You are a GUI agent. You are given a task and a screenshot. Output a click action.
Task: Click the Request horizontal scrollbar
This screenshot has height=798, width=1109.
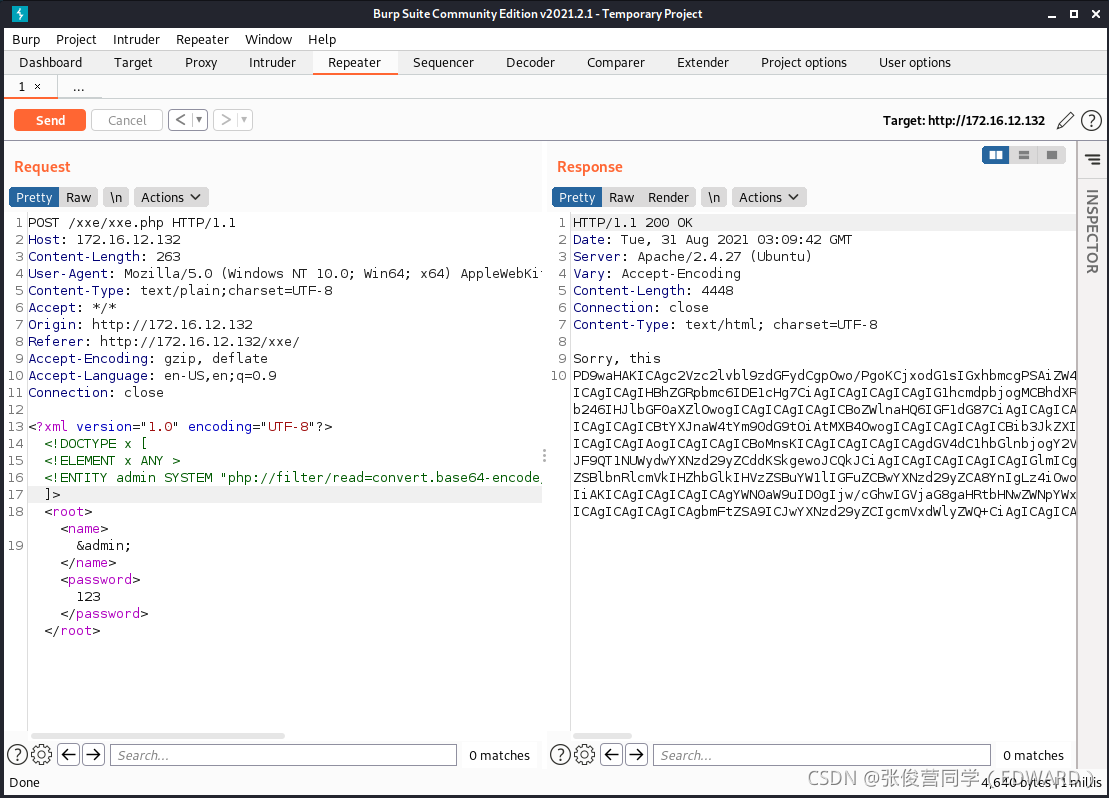pyautogui.click(x=158, y=736)
